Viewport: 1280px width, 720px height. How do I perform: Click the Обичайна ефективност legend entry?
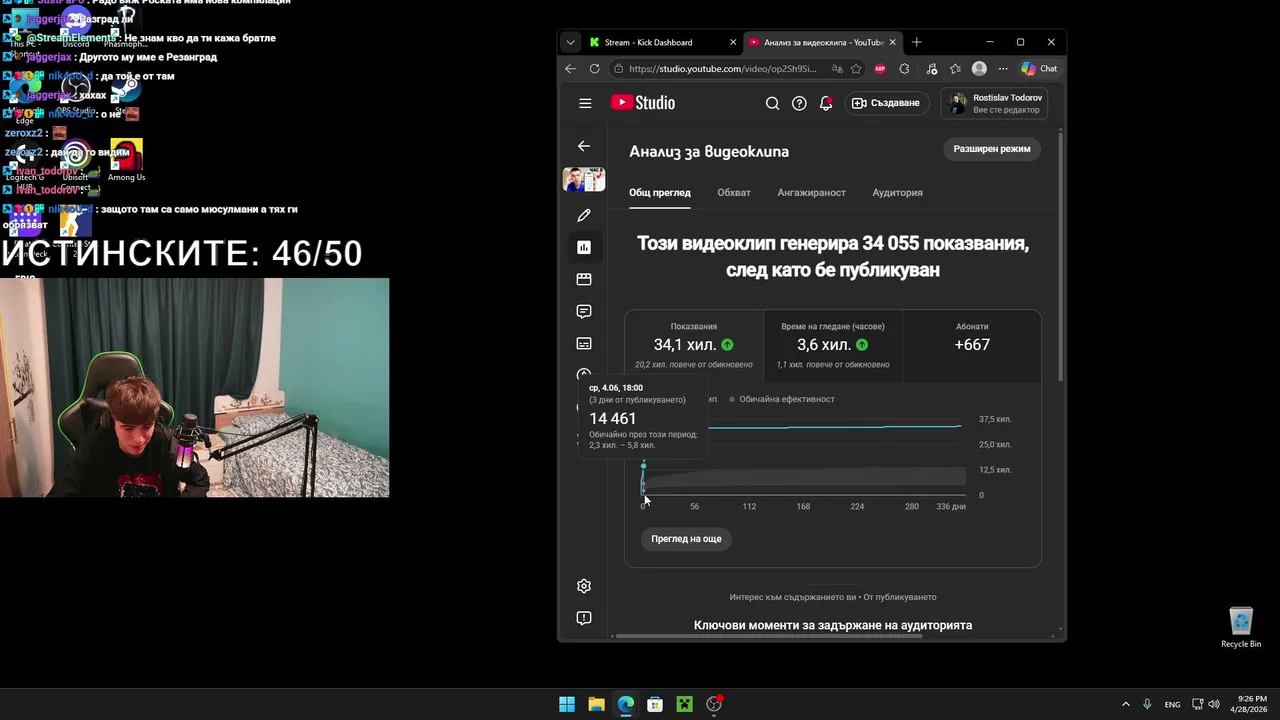(782, 399)
